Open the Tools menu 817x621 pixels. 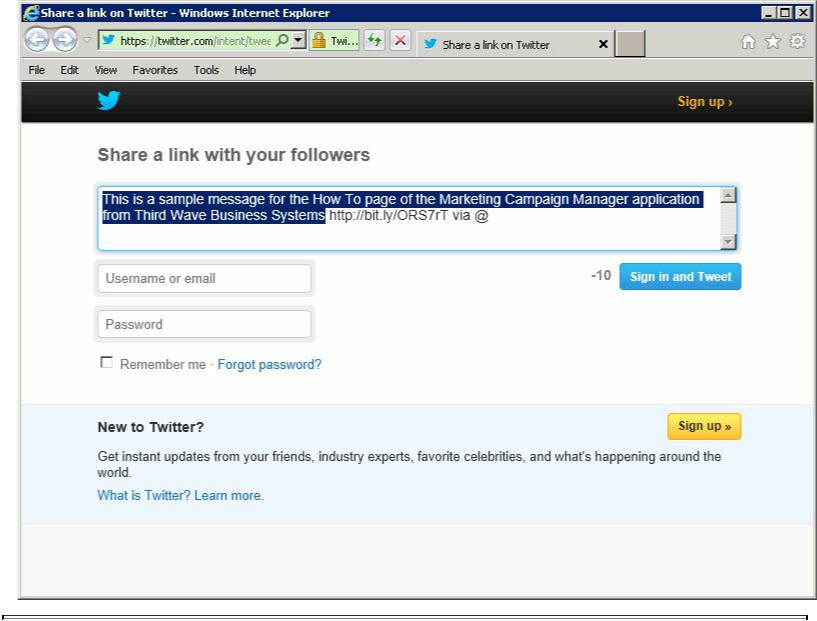[206, 70]
